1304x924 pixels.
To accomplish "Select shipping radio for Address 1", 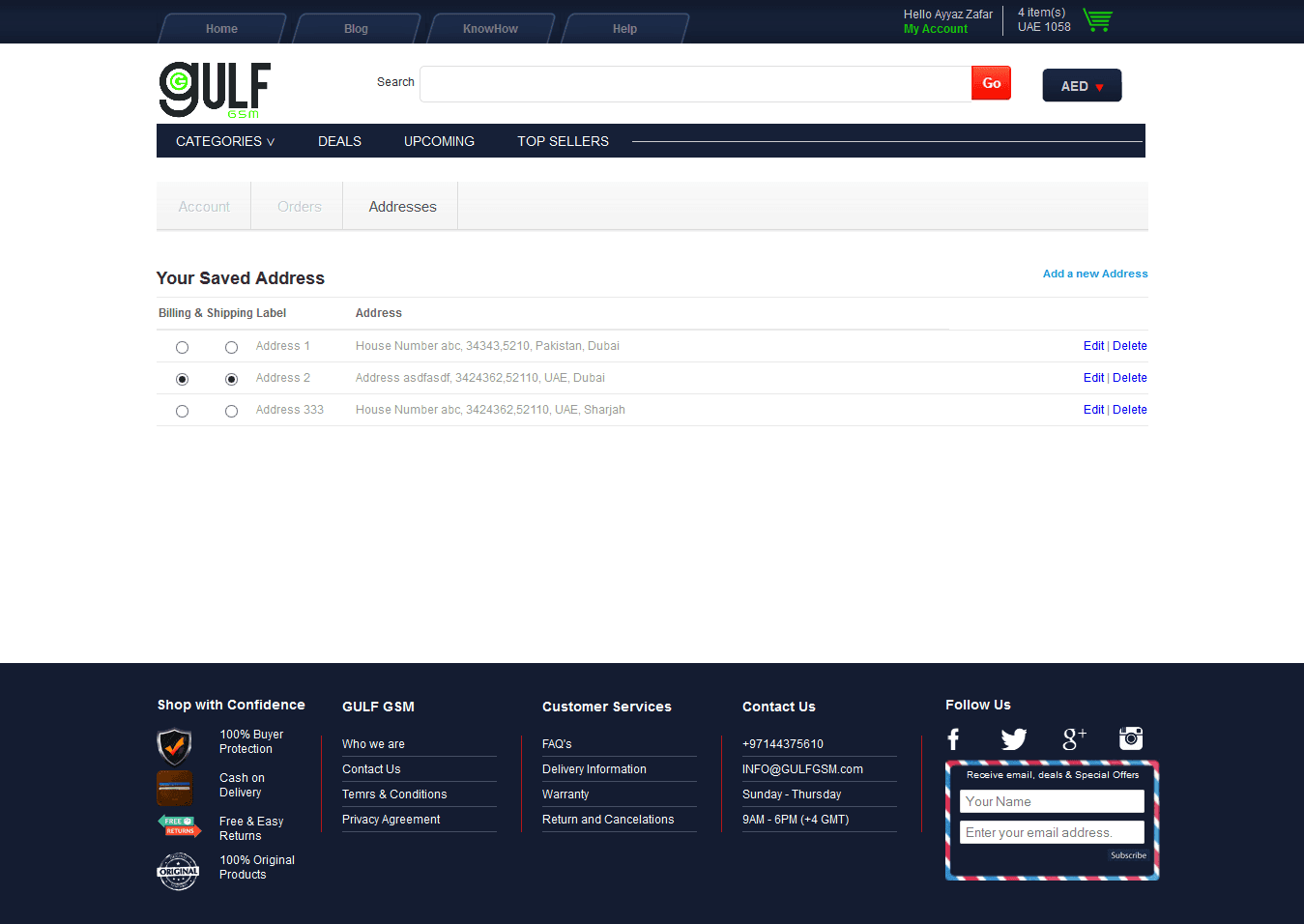I will 231,347.
